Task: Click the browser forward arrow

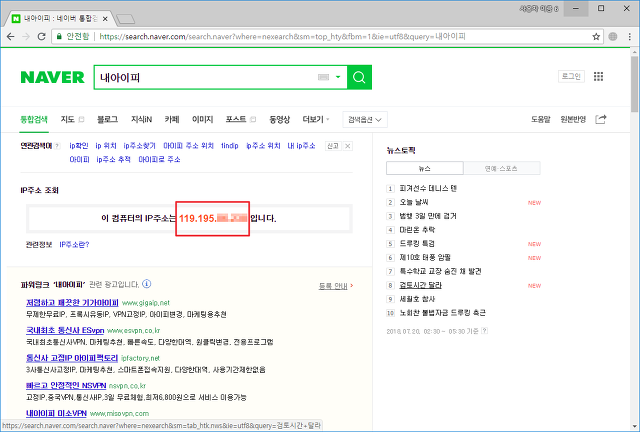Action: click(26, 36)
